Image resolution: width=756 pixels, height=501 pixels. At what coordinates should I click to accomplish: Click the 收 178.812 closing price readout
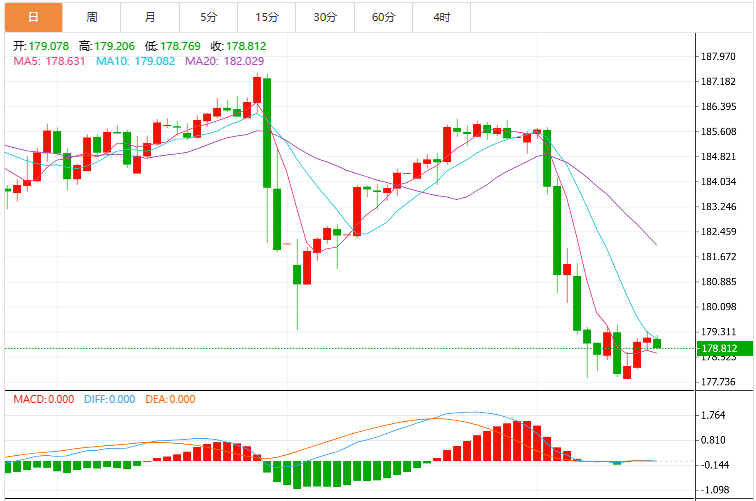(238, 46)
